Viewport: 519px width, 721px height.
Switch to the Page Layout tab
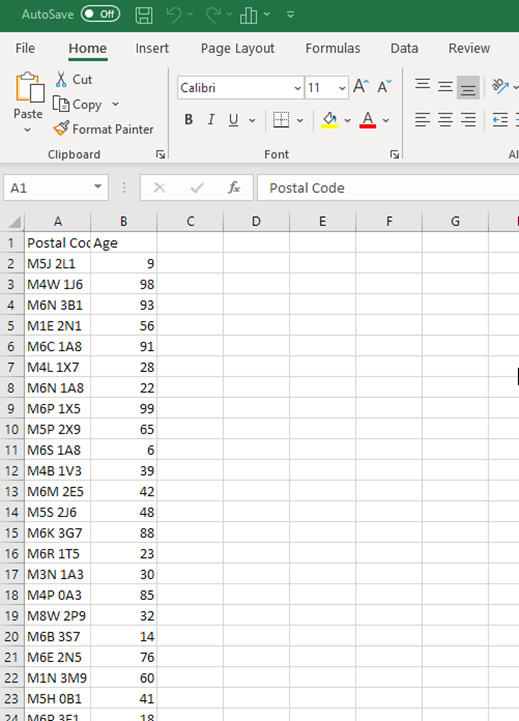[x=237, y=48]
